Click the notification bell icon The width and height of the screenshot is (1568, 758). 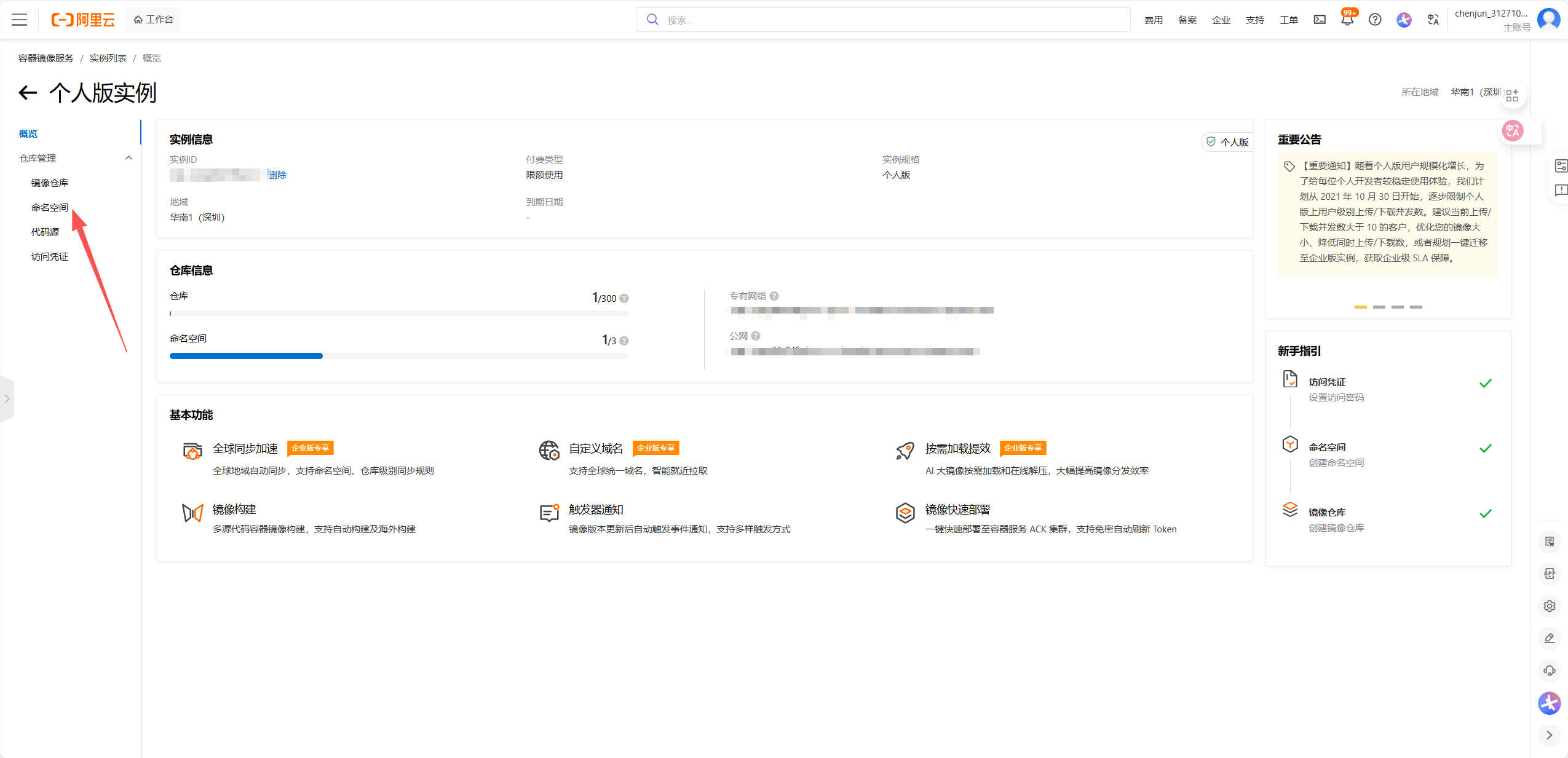[x=1347, y=20]
